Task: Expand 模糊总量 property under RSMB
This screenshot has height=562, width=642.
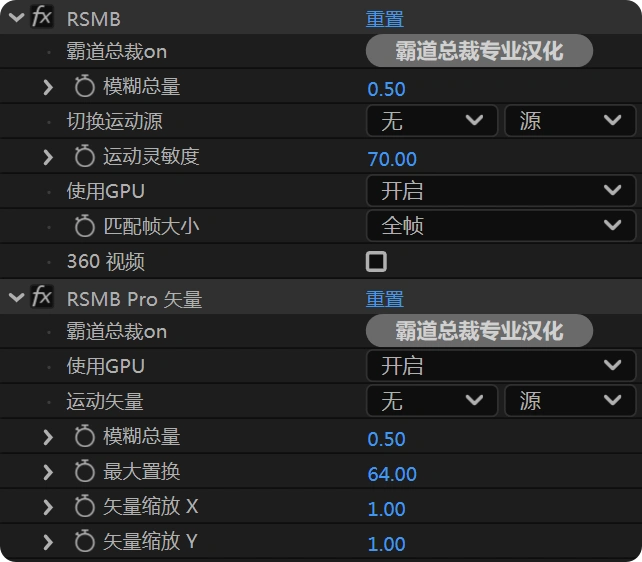Action: click(48, 87)
